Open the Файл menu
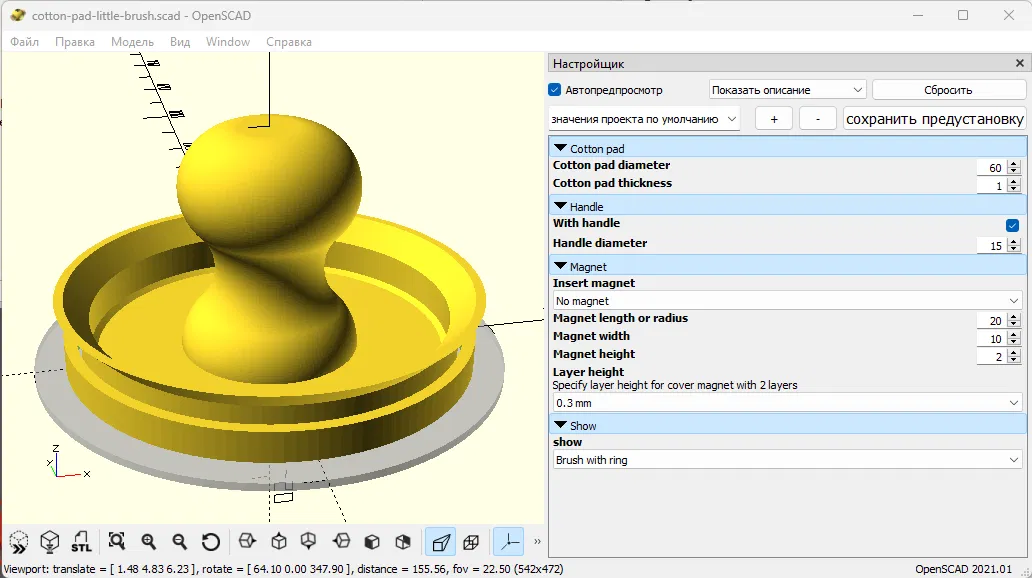Image resolution: width=1032 pixels, height=578 pixels. 24,41
